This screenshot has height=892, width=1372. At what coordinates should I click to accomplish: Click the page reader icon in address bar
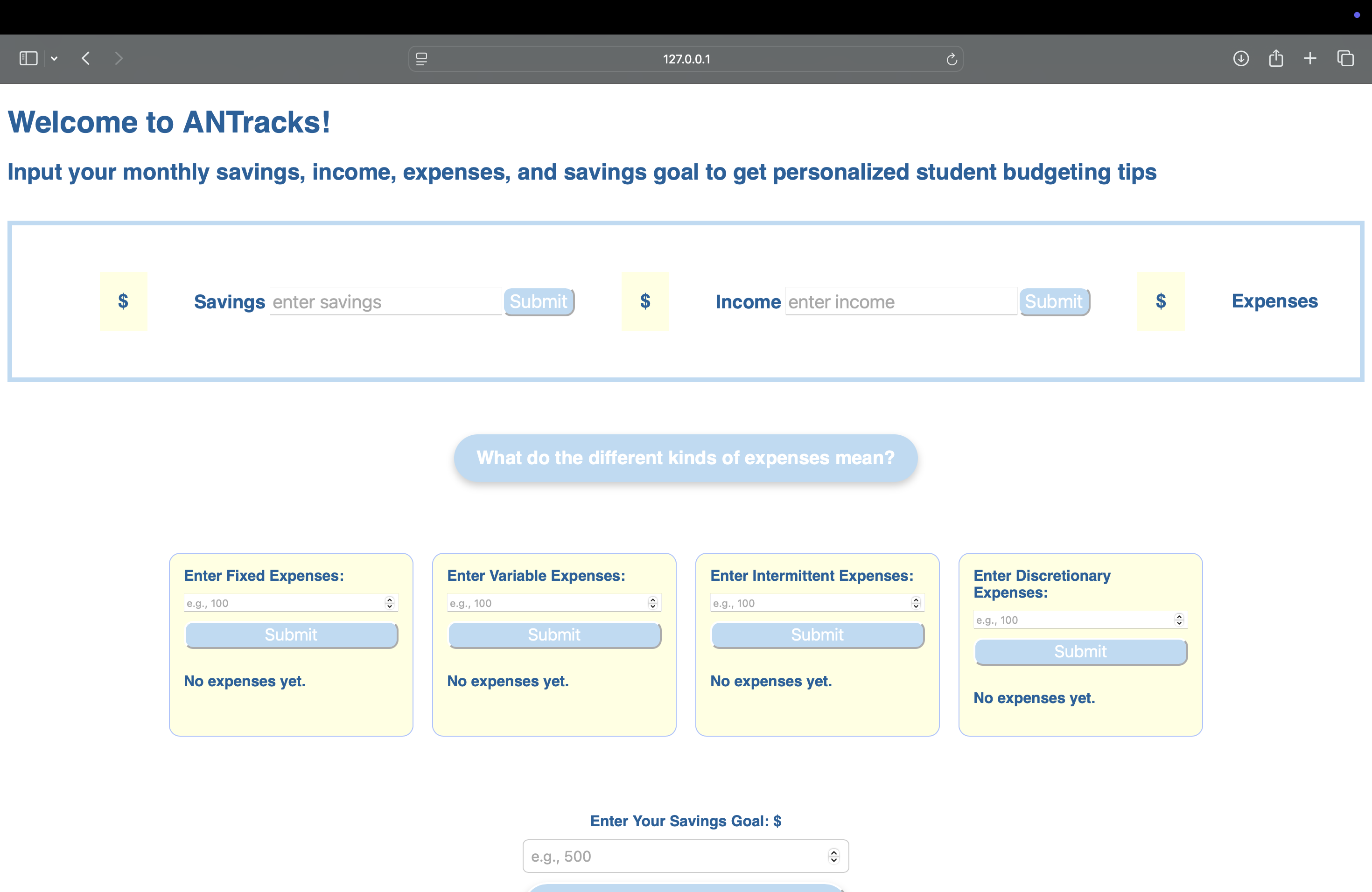[x=421, y=59]
